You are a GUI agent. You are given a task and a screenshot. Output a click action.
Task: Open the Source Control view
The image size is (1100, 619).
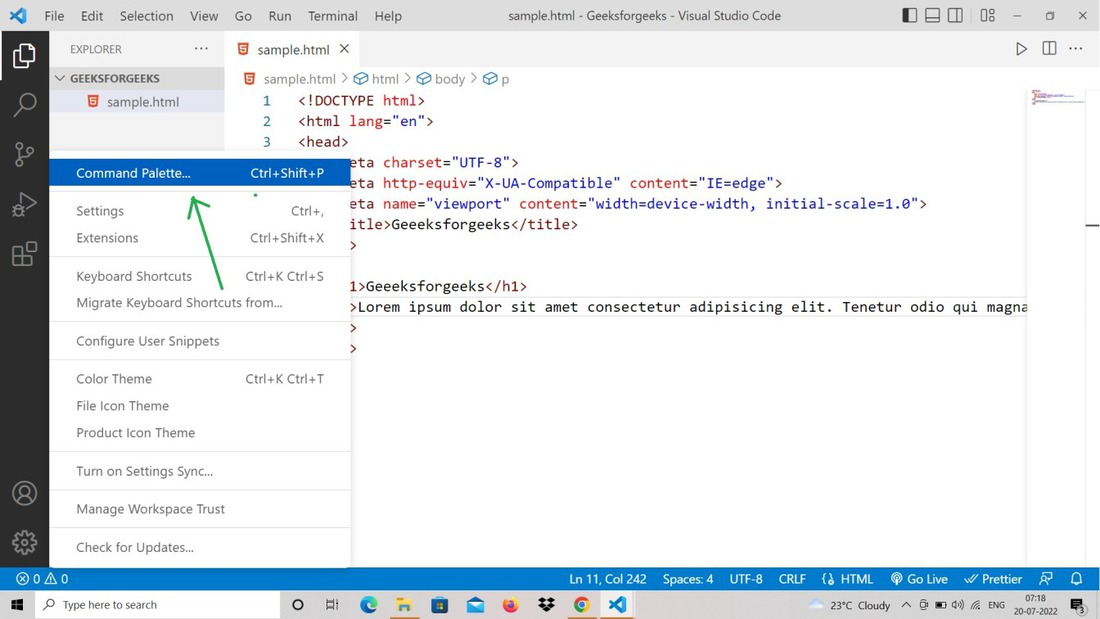point(24,154)
